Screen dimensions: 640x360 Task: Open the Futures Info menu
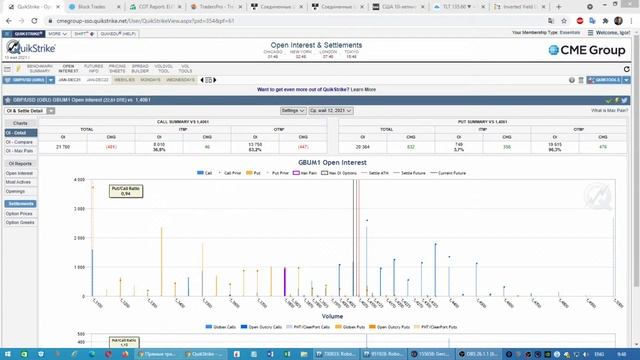coord(93,69)
